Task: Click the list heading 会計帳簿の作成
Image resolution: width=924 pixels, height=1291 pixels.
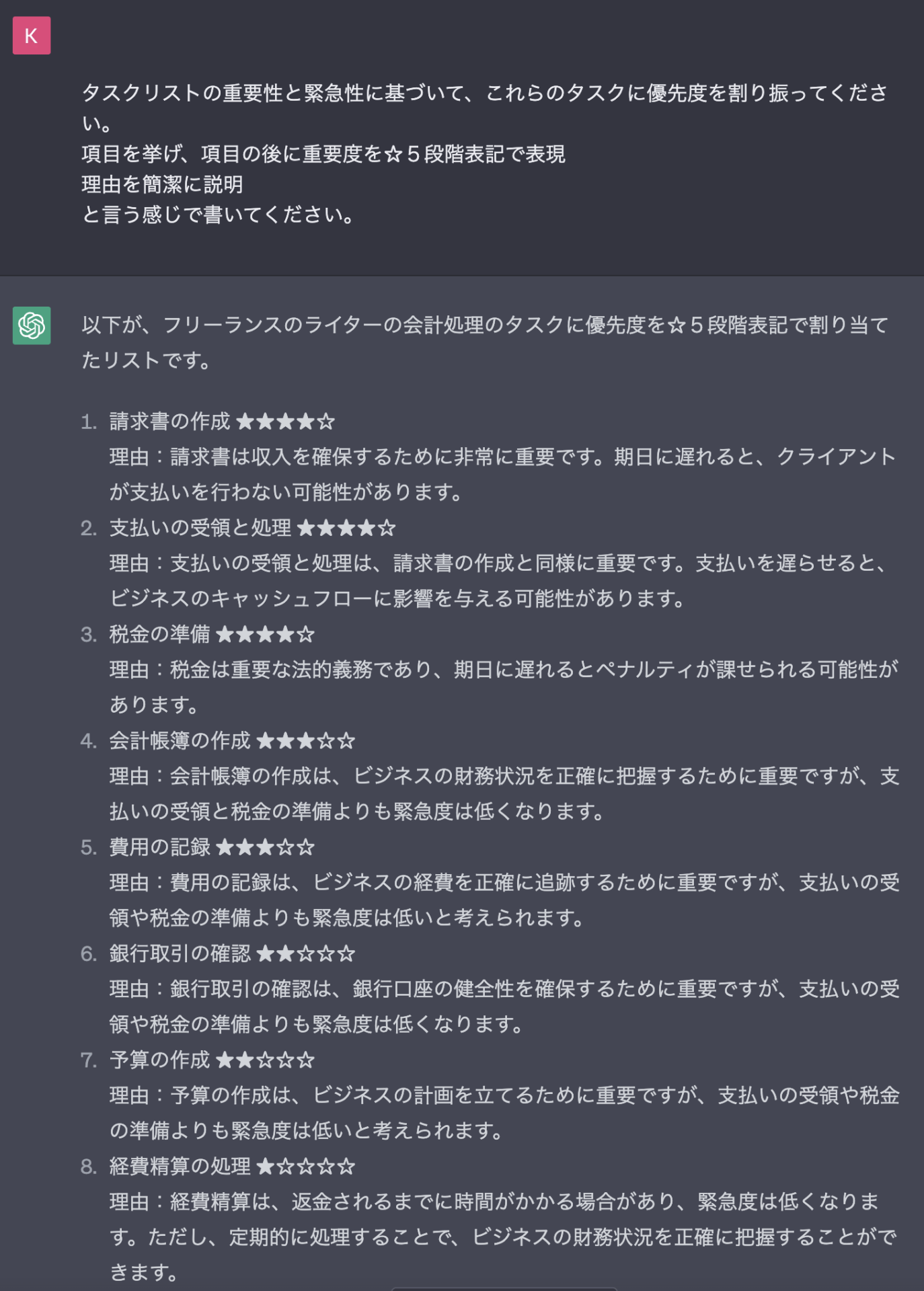Action: pos(180,741)
